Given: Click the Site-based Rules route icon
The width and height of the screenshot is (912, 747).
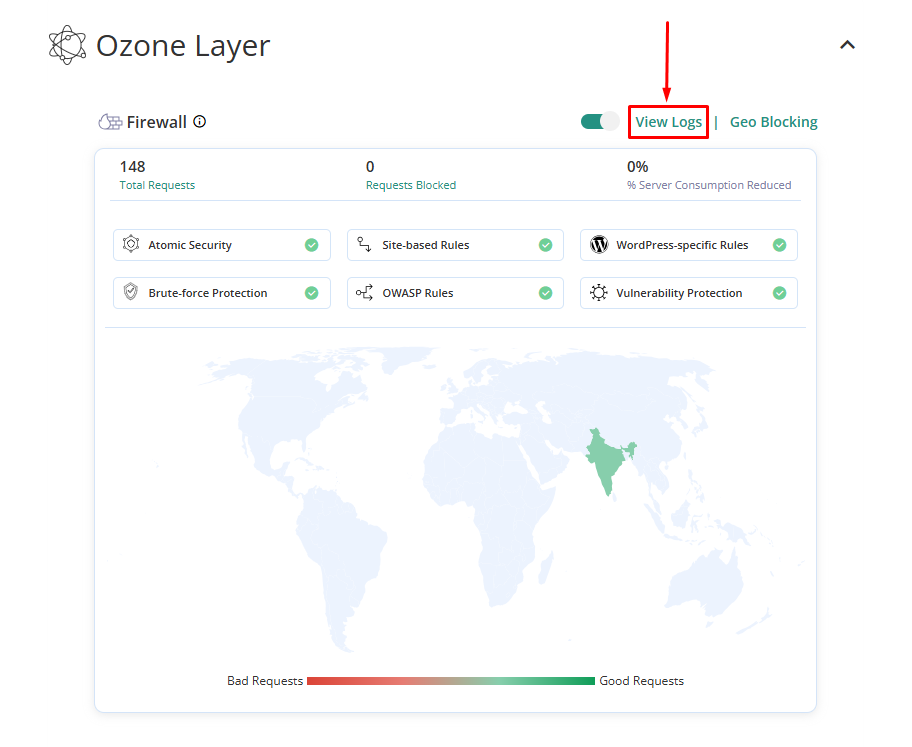Looking at the screenshot, I should 364,244.
